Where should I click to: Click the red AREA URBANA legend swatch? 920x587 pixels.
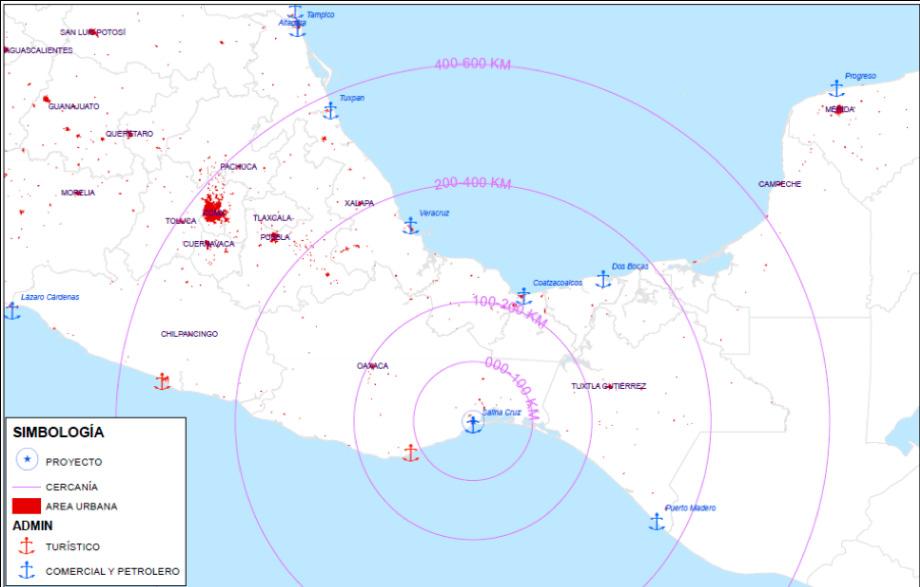coord(26,506)
